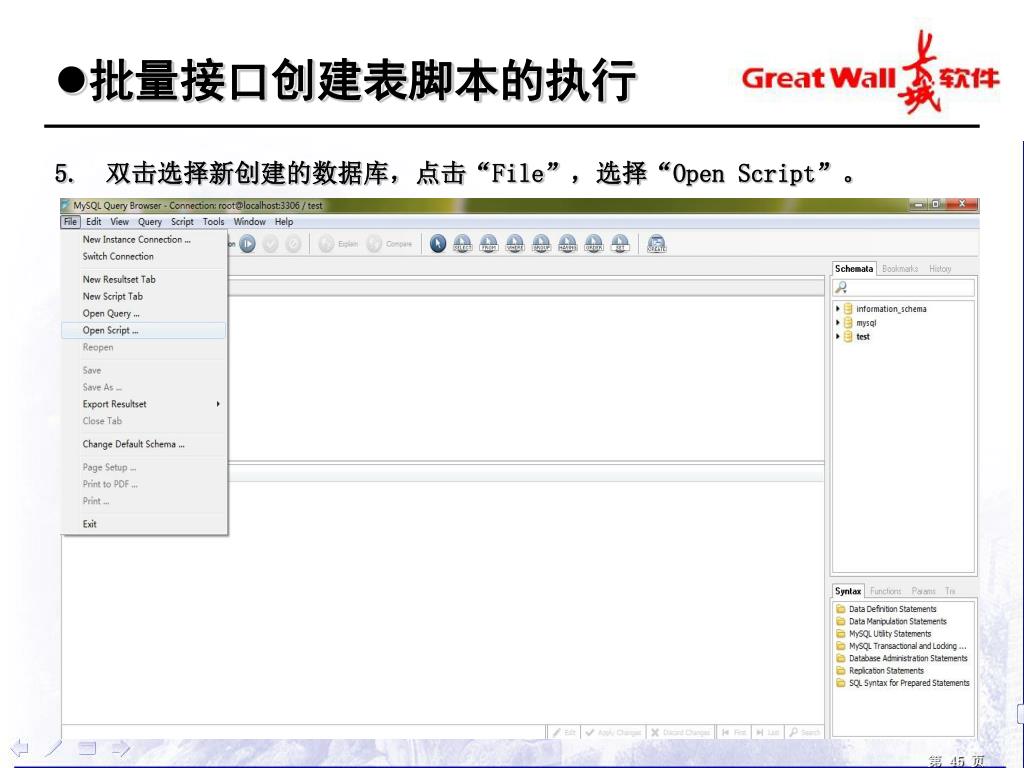The image size is (1024, 768).
Task: Click the Search button in bottom bar
Action: click(804, 733)
